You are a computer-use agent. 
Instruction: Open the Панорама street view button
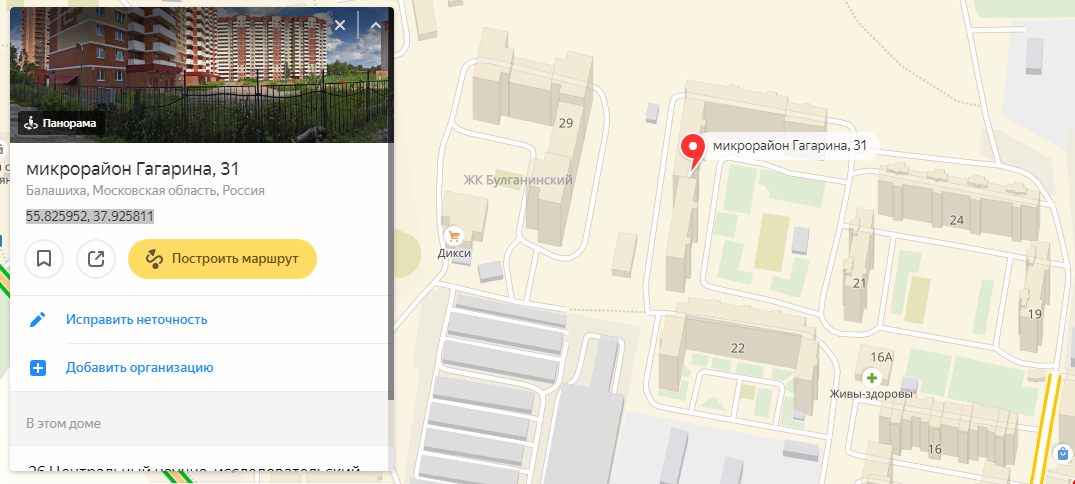click(62, 123)
